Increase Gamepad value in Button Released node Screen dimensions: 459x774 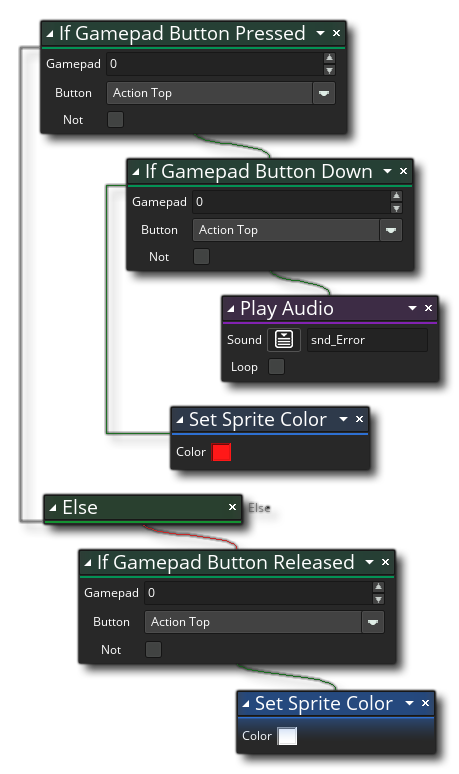[379, 587]
